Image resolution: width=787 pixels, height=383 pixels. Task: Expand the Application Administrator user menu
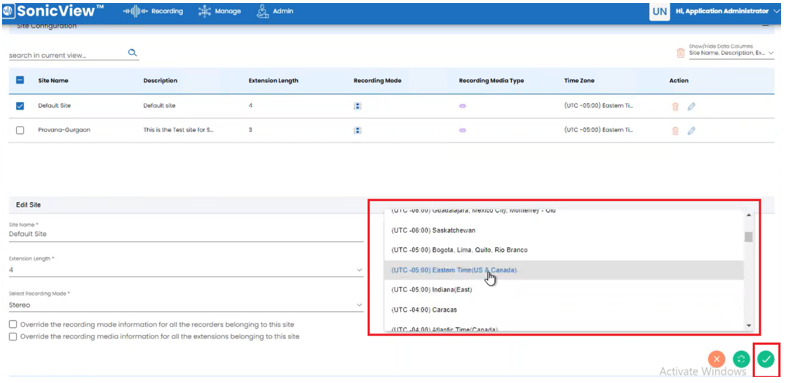(x=728, y=11)
